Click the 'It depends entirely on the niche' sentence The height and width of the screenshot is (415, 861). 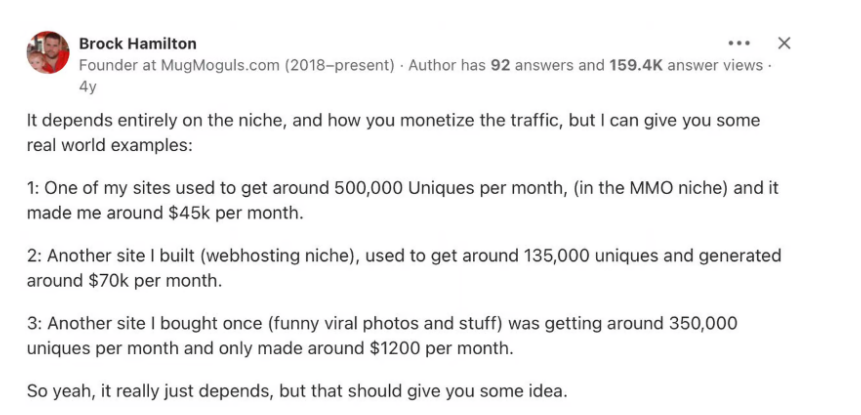(x=154, y=121)
